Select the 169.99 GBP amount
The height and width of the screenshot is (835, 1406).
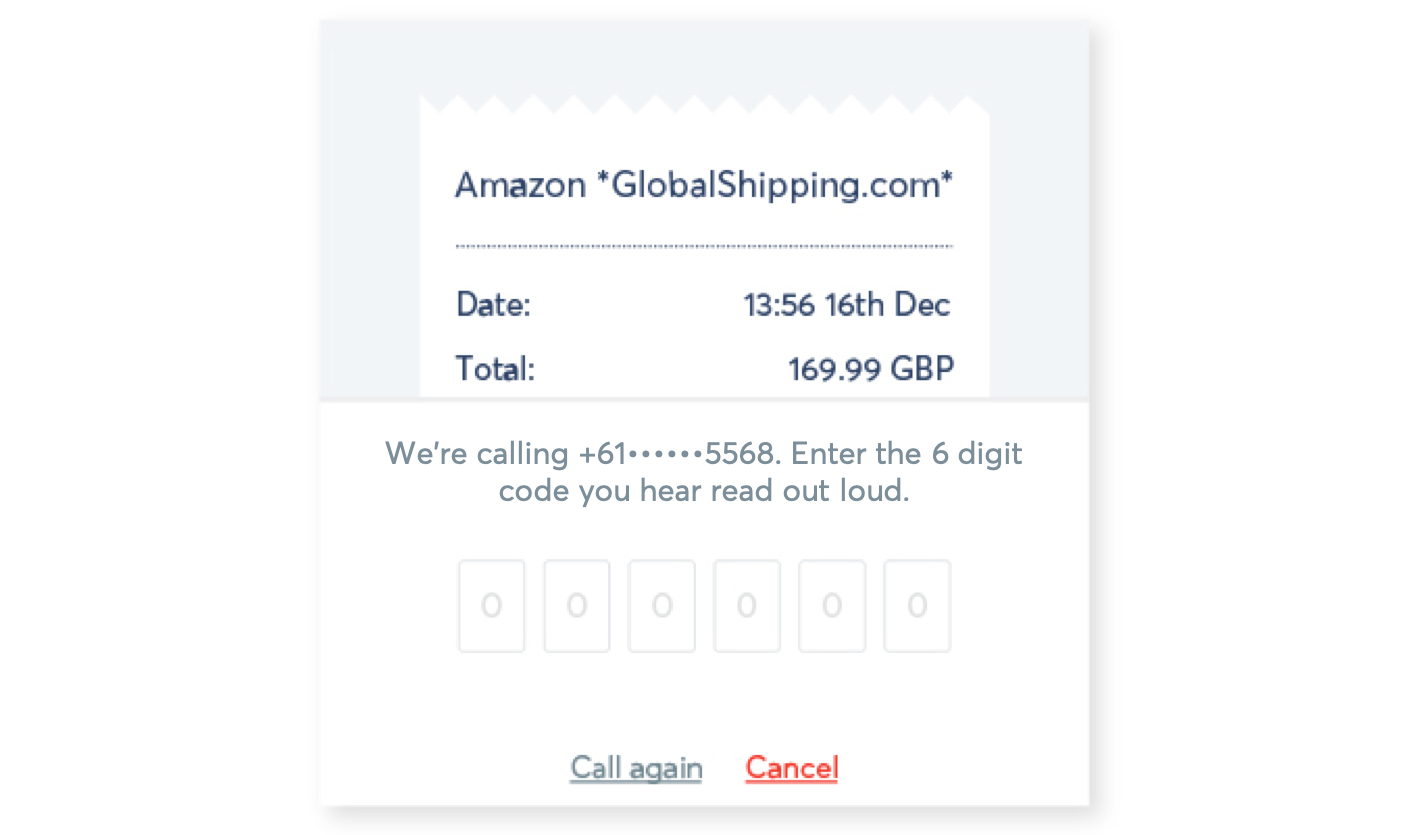[x=870, y=369]
